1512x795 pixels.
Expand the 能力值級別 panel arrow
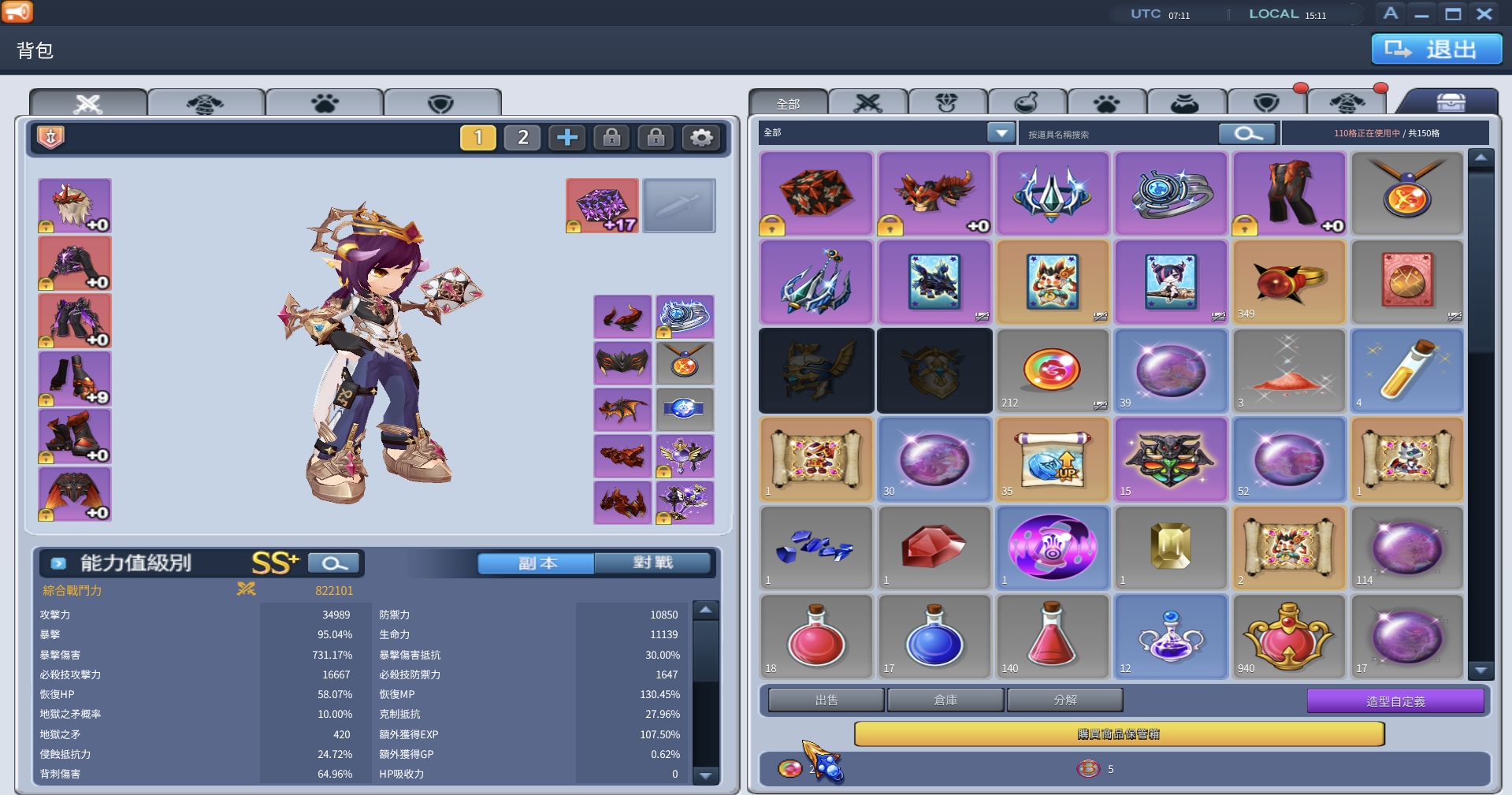tap(58, 563)
